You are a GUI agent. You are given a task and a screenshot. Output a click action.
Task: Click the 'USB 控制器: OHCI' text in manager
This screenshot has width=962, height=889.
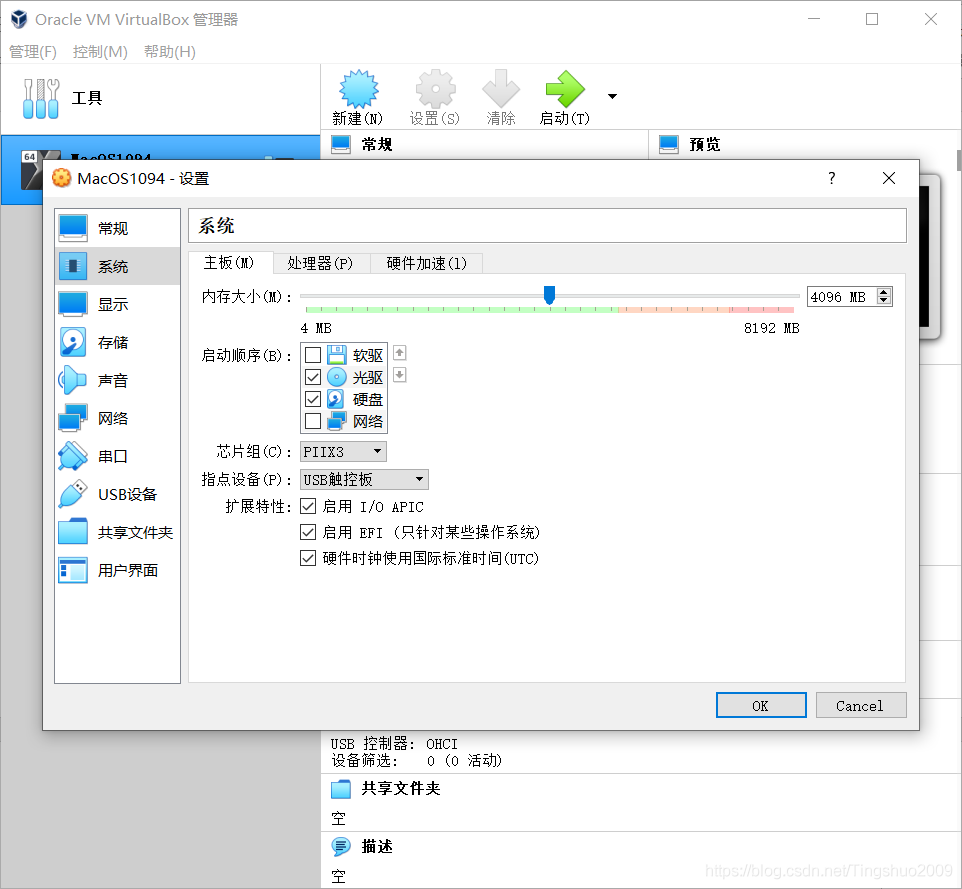pyautogui.click(x=394, y=744)
